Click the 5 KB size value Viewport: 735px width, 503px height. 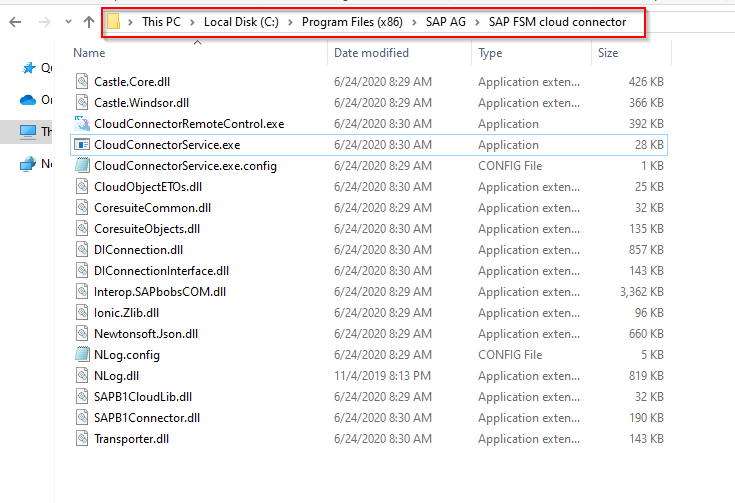click(x=652, y=355)
